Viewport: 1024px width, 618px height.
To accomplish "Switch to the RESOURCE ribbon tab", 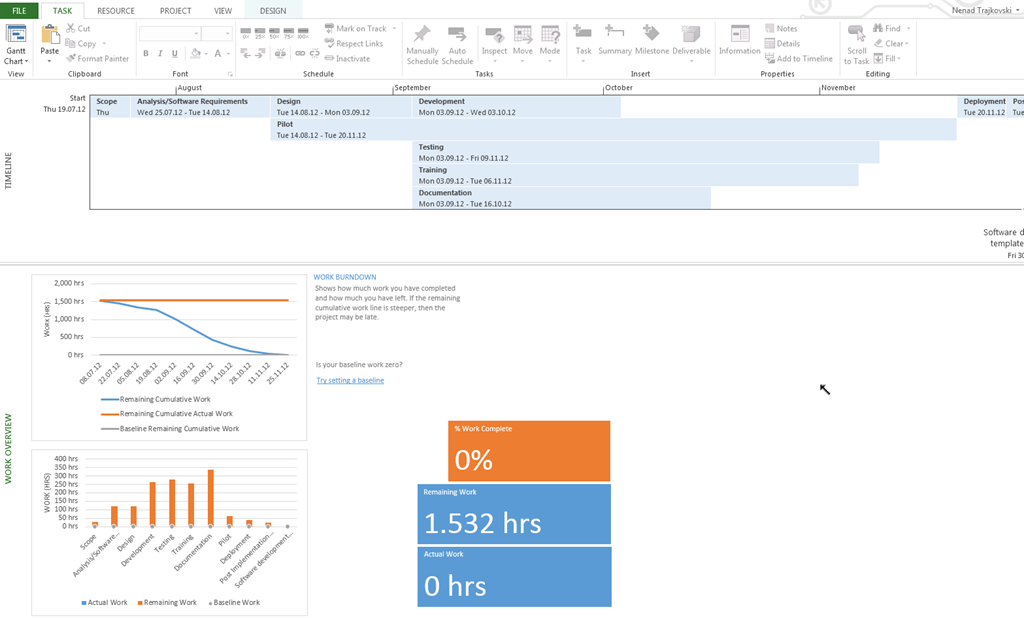I will (x=116, y=11).
